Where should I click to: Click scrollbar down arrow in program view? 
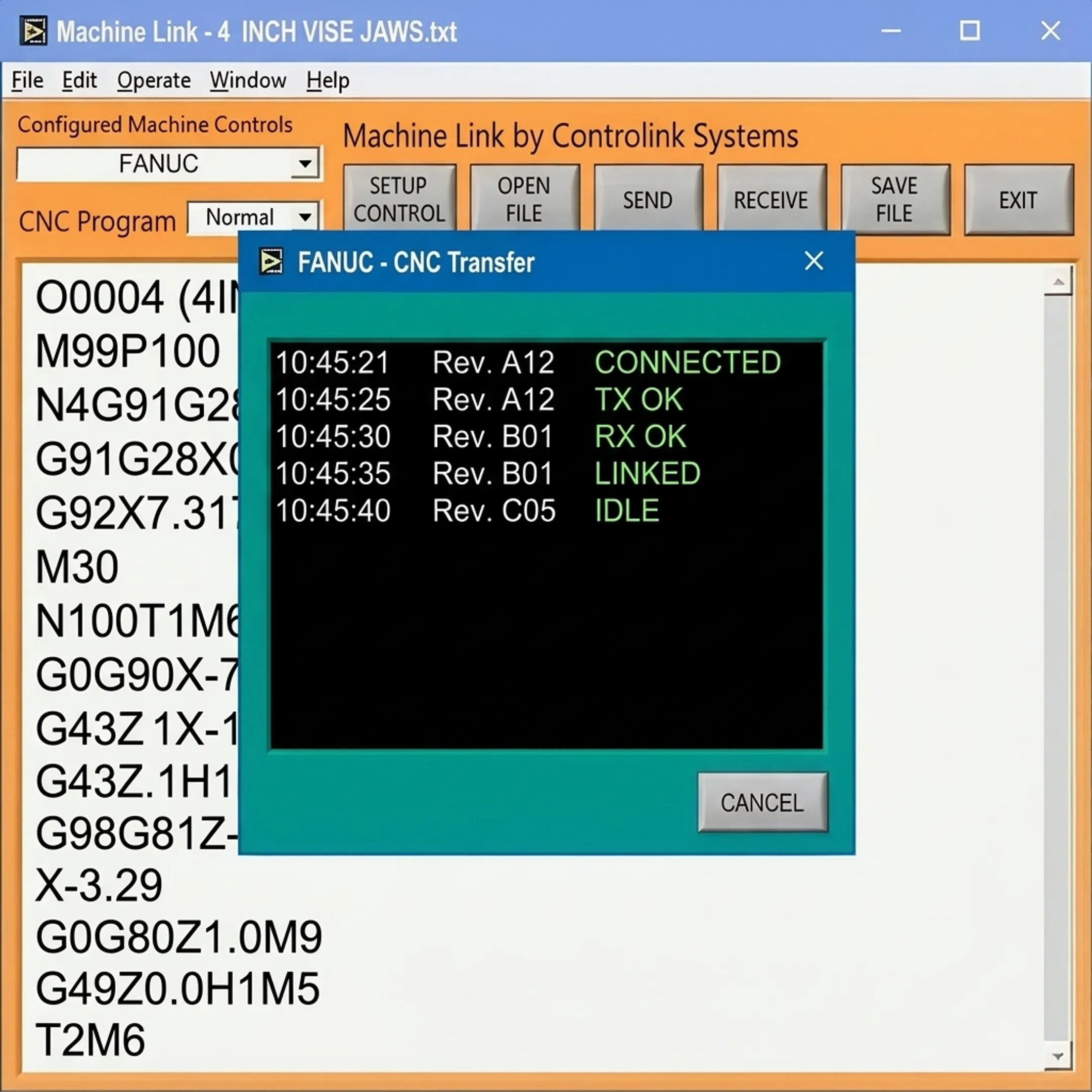[1058, 1056]
